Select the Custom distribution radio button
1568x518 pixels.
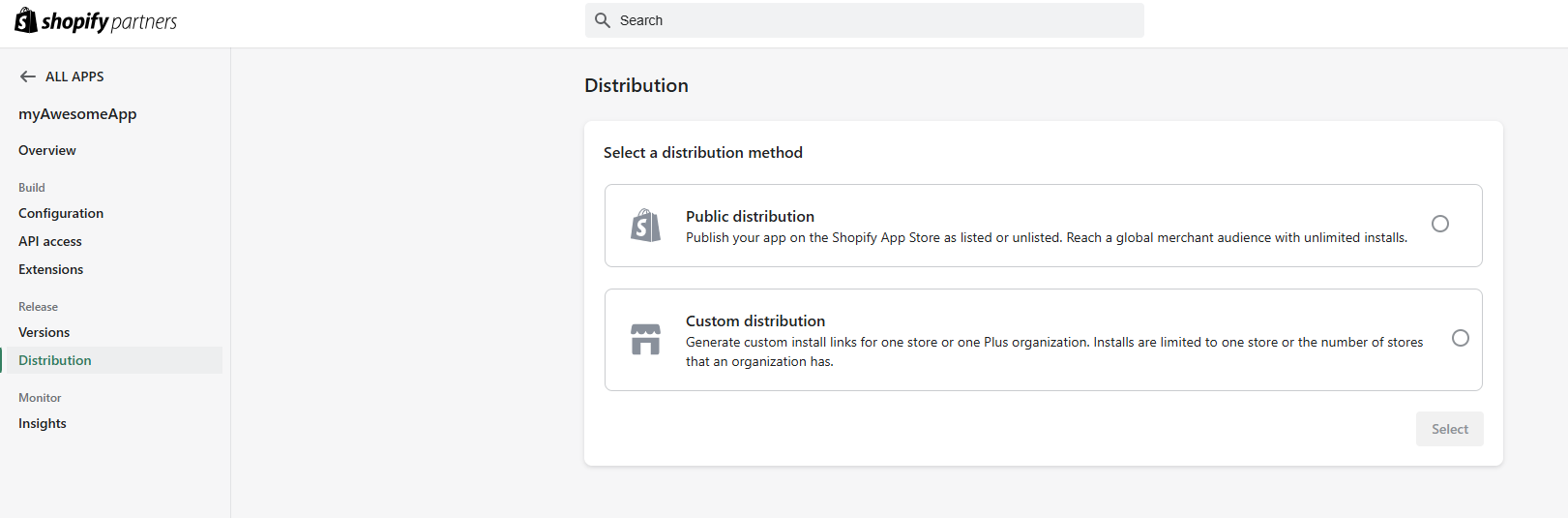tap(1460, 338)
